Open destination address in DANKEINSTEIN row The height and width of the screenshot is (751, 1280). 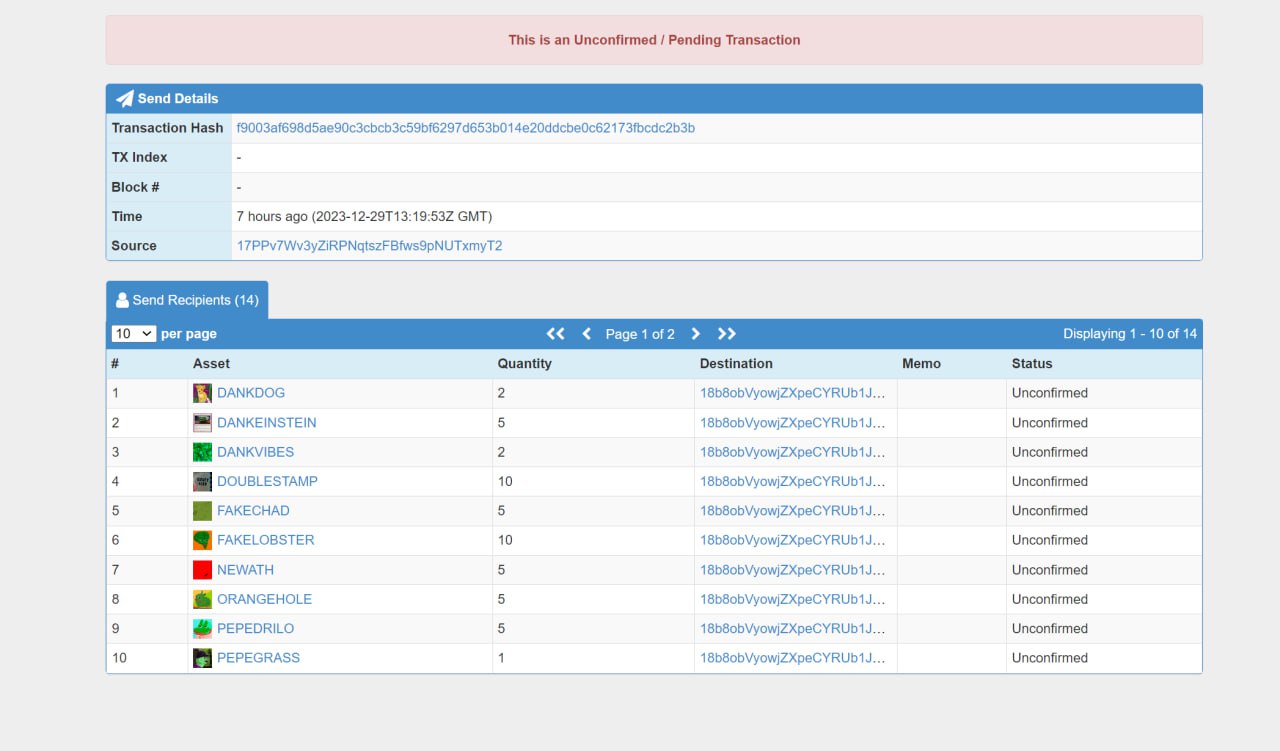pos(793,423)
